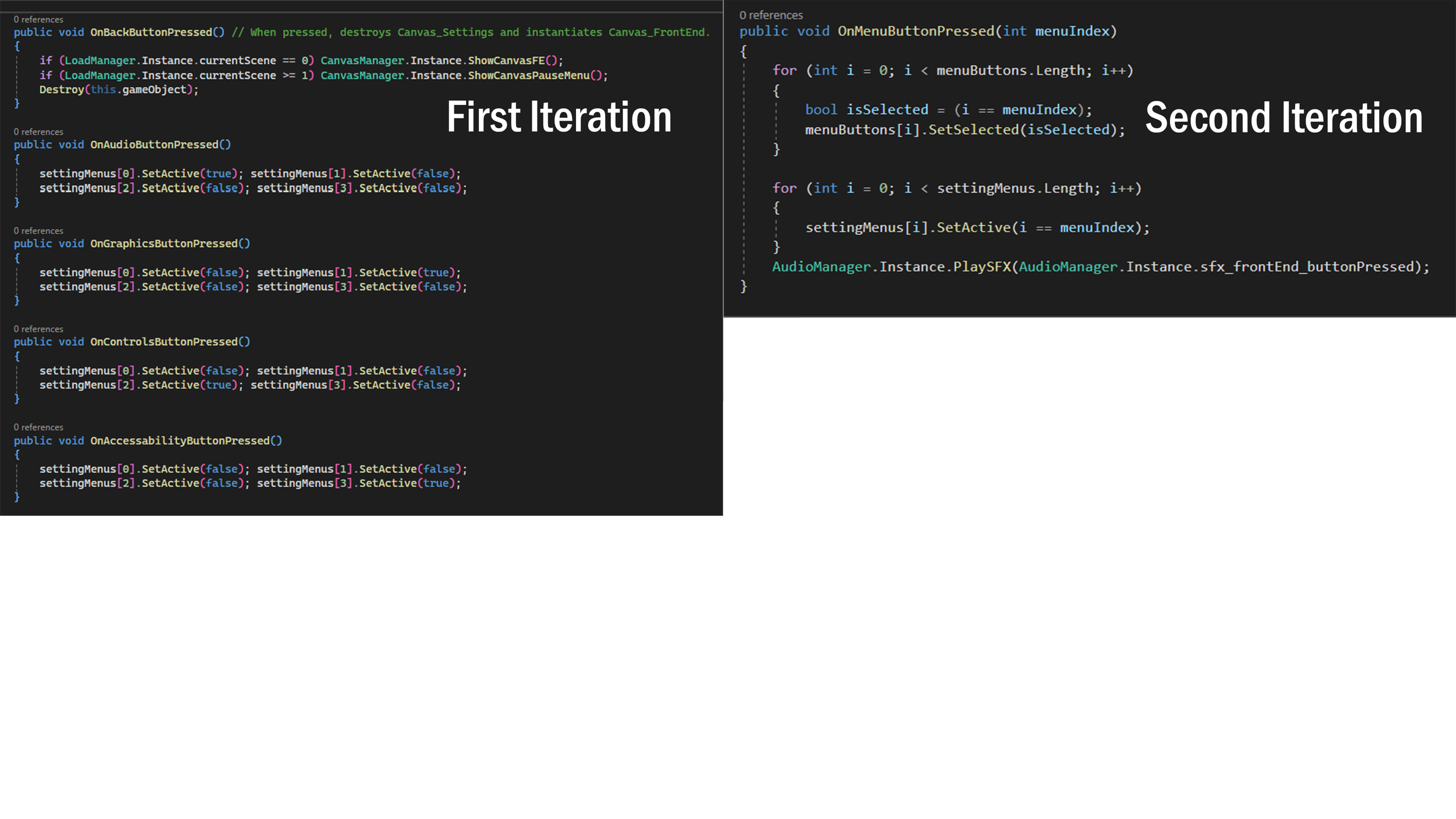Click the ShowCanvasPauseMenu call
Viewport: 1456px width, 819px height.
point(529,76)
